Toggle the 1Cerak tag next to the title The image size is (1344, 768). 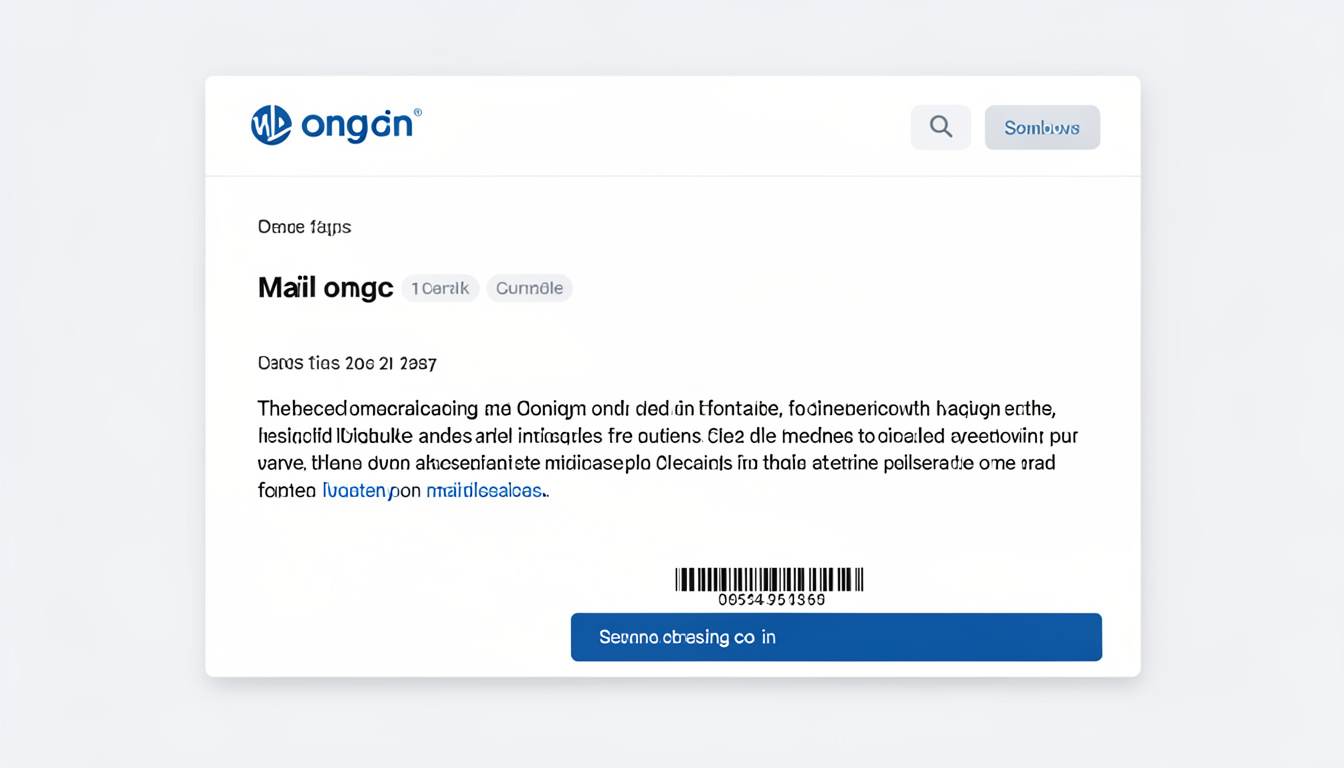click(x=440, y=288)
